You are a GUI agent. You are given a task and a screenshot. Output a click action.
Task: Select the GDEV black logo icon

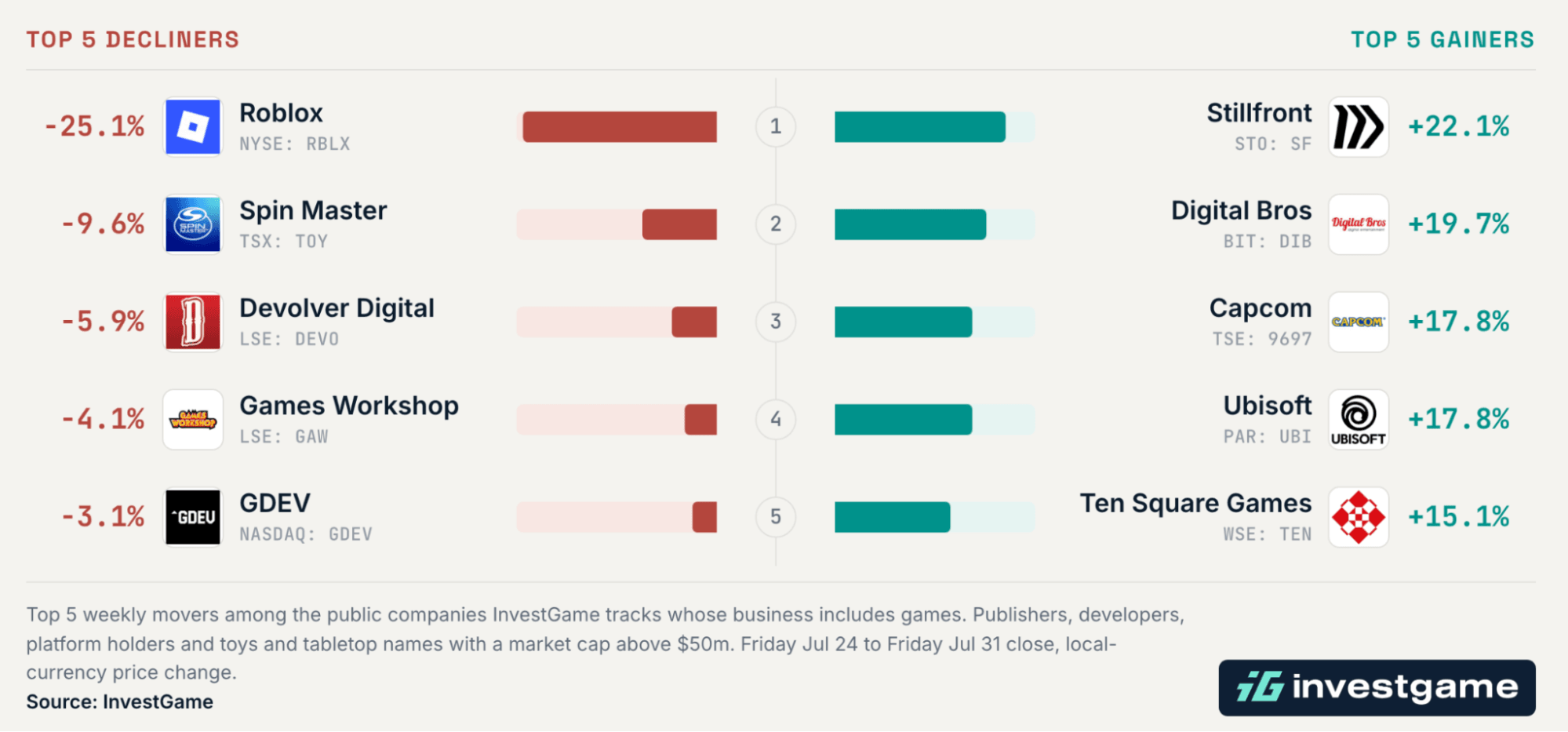point(193,517)
